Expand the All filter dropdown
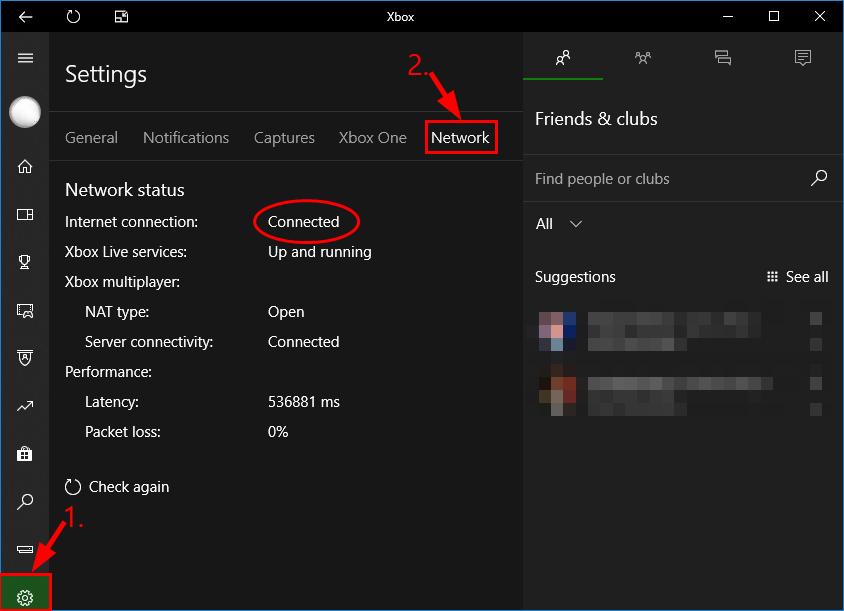The height and width of the screenshot is (611, 844). pyautogui.click(x=557, y=224)
